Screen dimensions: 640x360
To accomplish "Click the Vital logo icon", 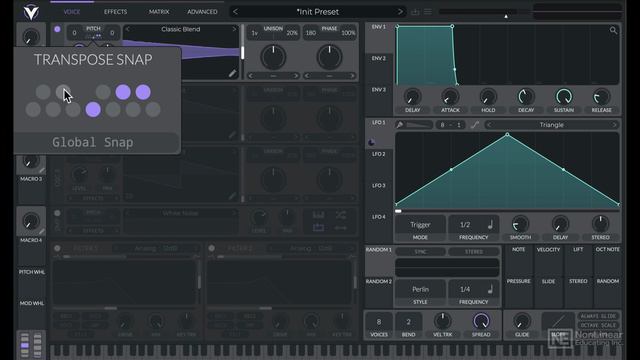I will (31, 12).
